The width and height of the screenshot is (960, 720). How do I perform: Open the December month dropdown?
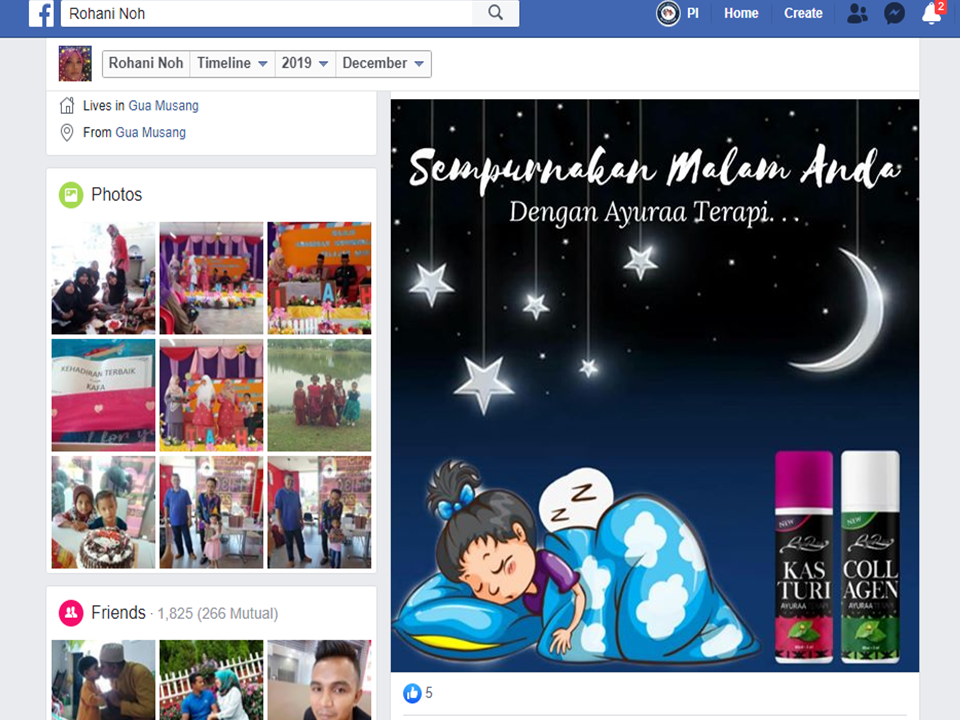[383, 63]
